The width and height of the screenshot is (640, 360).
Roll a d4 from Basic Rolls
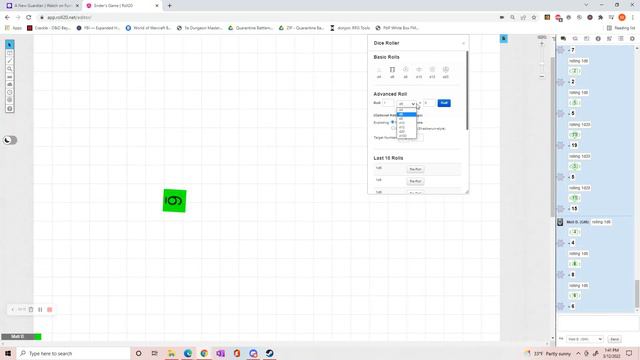click(x=379, y=72)
